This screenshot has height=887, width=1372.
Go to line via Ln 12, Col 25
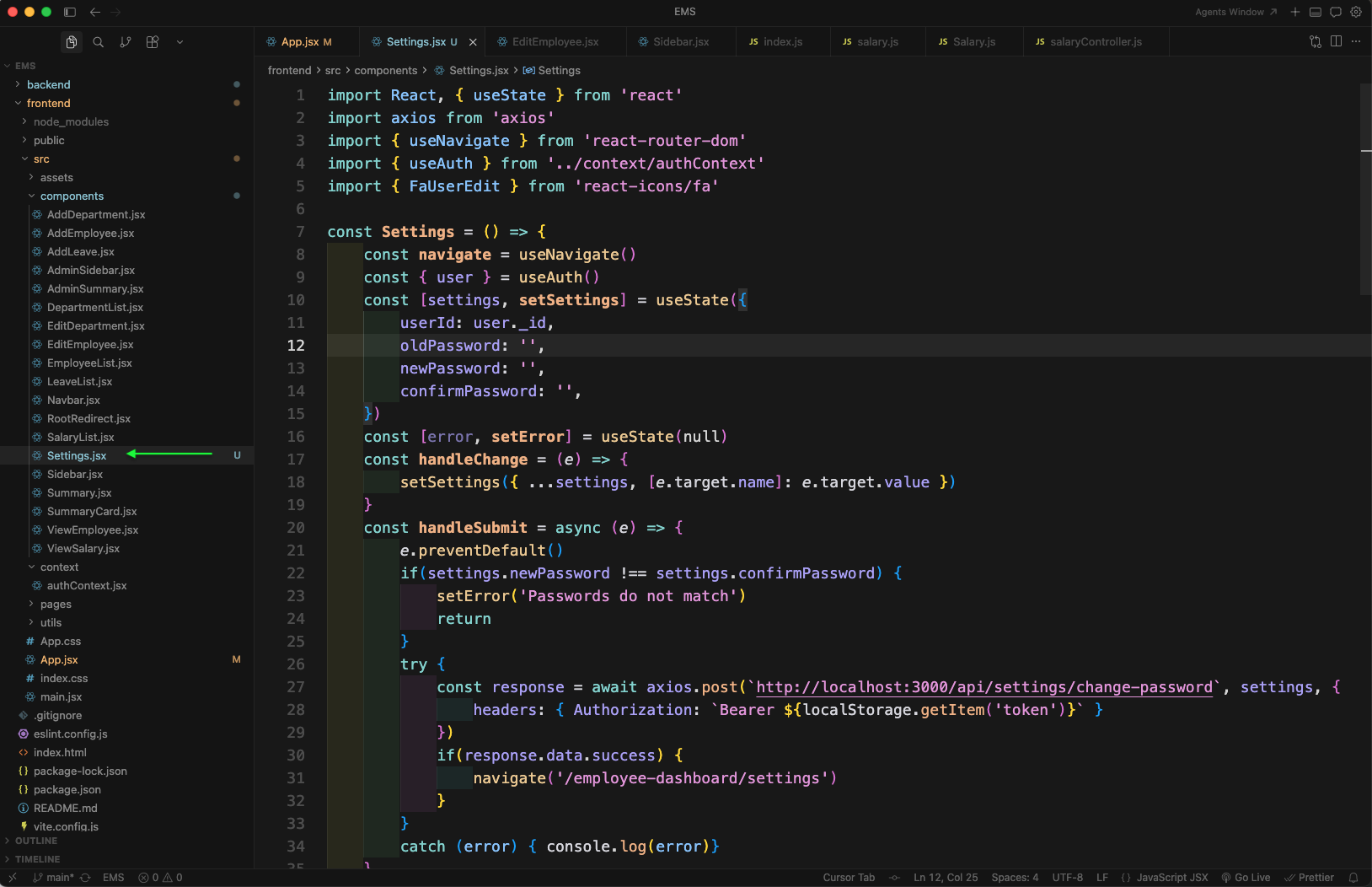tap(946, 878)
